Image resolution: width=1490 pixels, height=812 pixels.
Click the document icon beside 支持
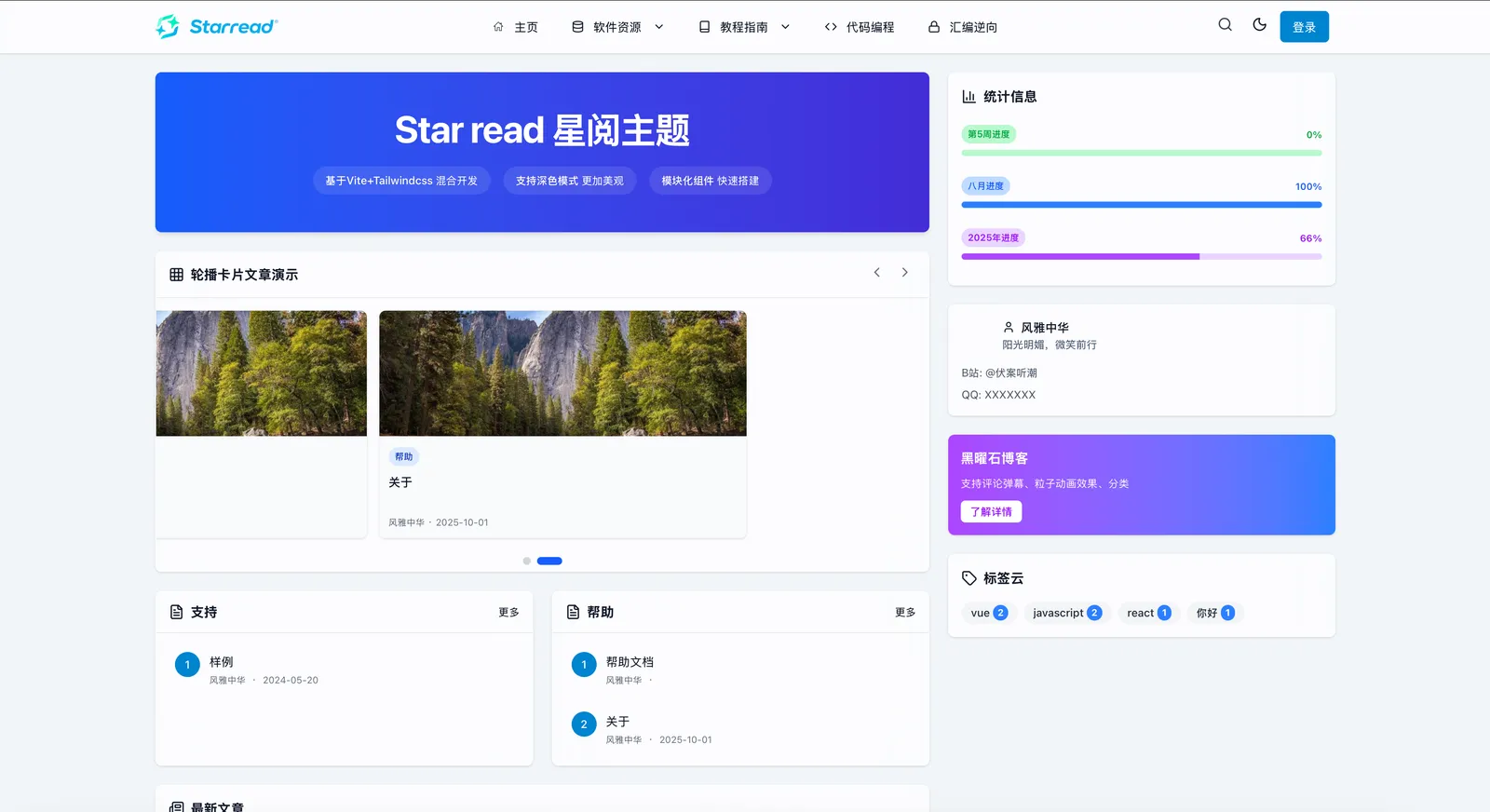tap(176, 612)
